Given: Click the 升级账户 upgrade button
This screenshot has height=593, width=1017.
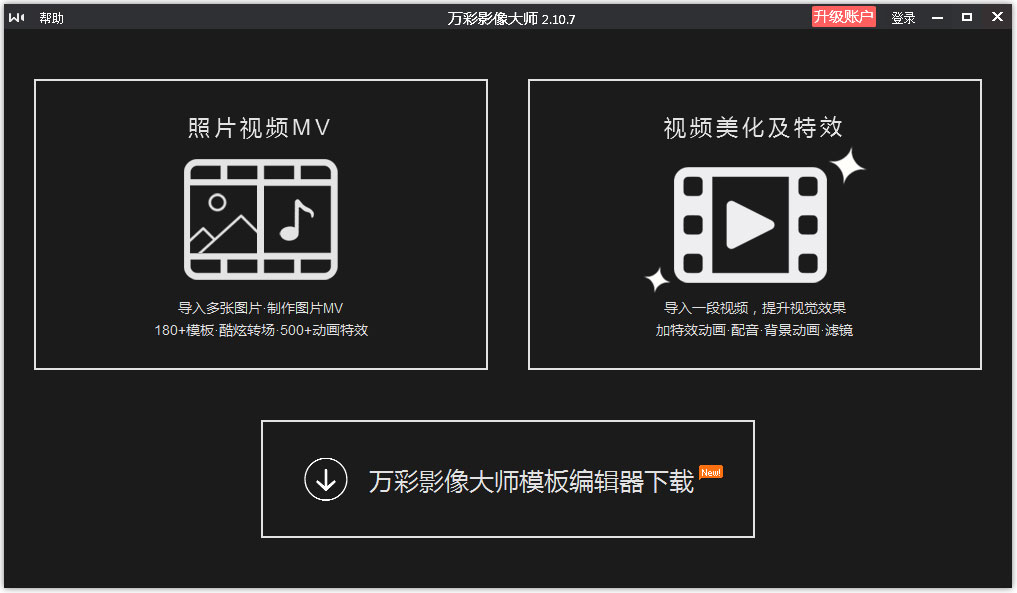Looking at the screenshot, I should (843, 17).
